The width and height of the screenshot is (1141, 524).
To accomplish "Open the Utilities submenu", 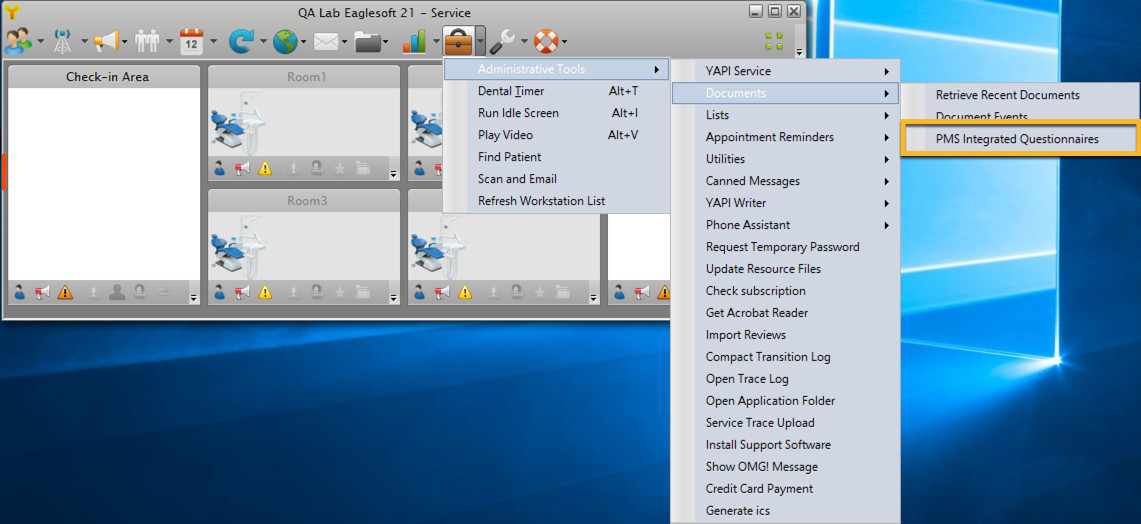I will [x=785, y=159].
